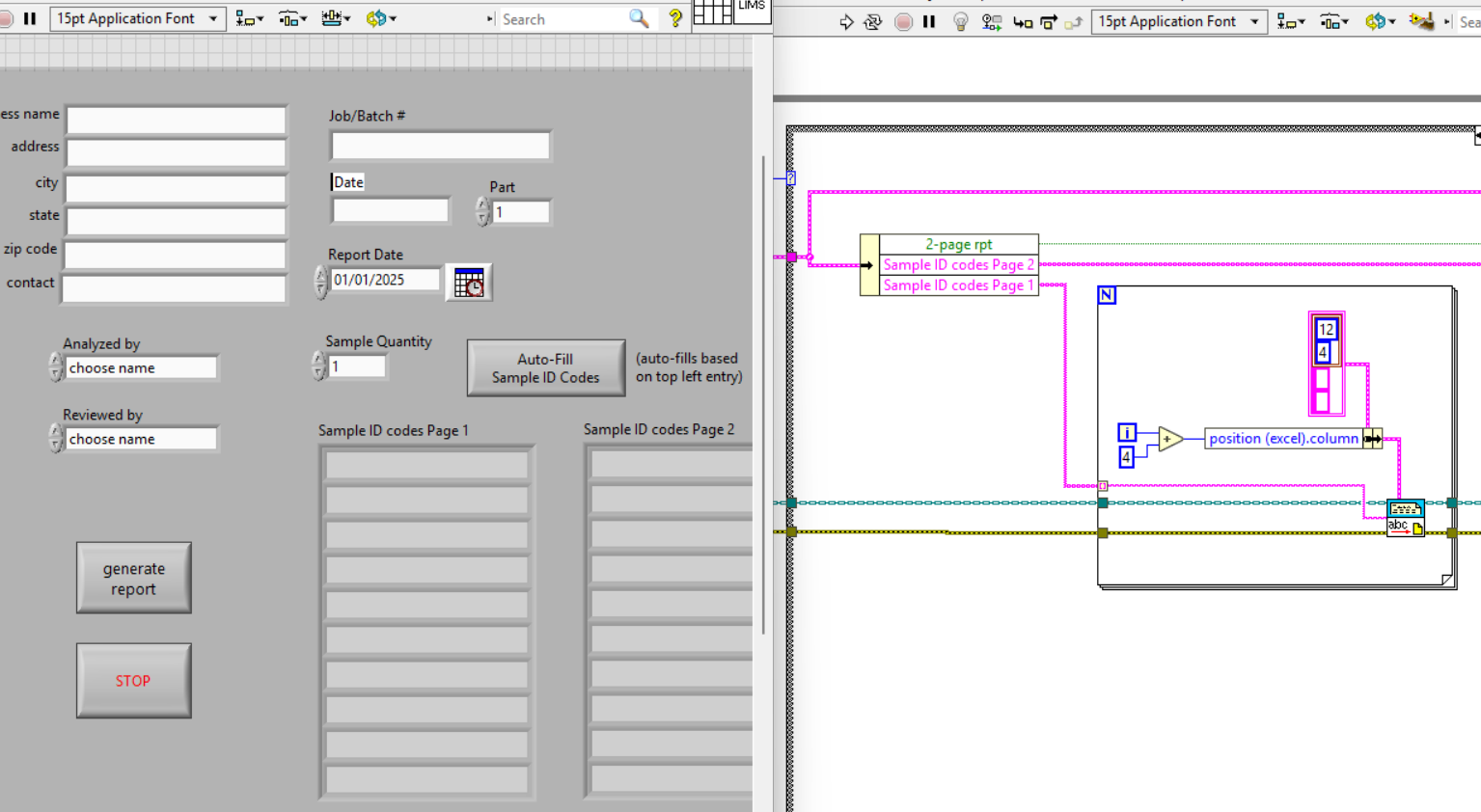Open the Report Date calendar picker
This screenshot has width=1481, height=812.
point(468,282)
